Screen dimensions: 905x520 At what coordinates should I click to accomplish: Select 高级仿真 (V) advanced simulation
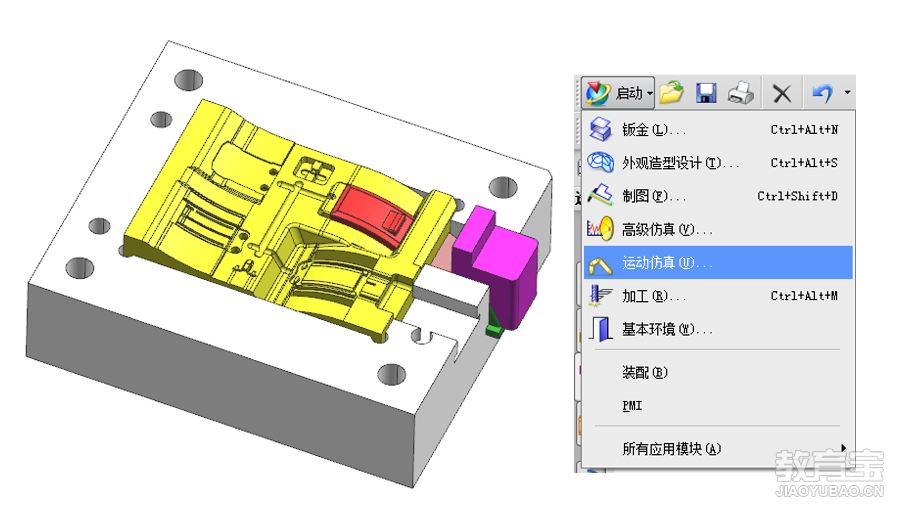(x=718, y=230)
